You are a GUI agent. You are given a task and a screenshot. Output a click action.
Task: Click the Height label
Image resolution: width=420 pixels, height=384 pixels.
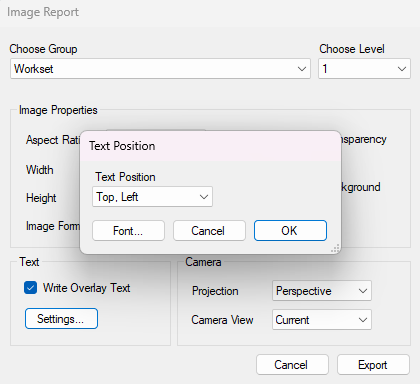coord(41,198)
